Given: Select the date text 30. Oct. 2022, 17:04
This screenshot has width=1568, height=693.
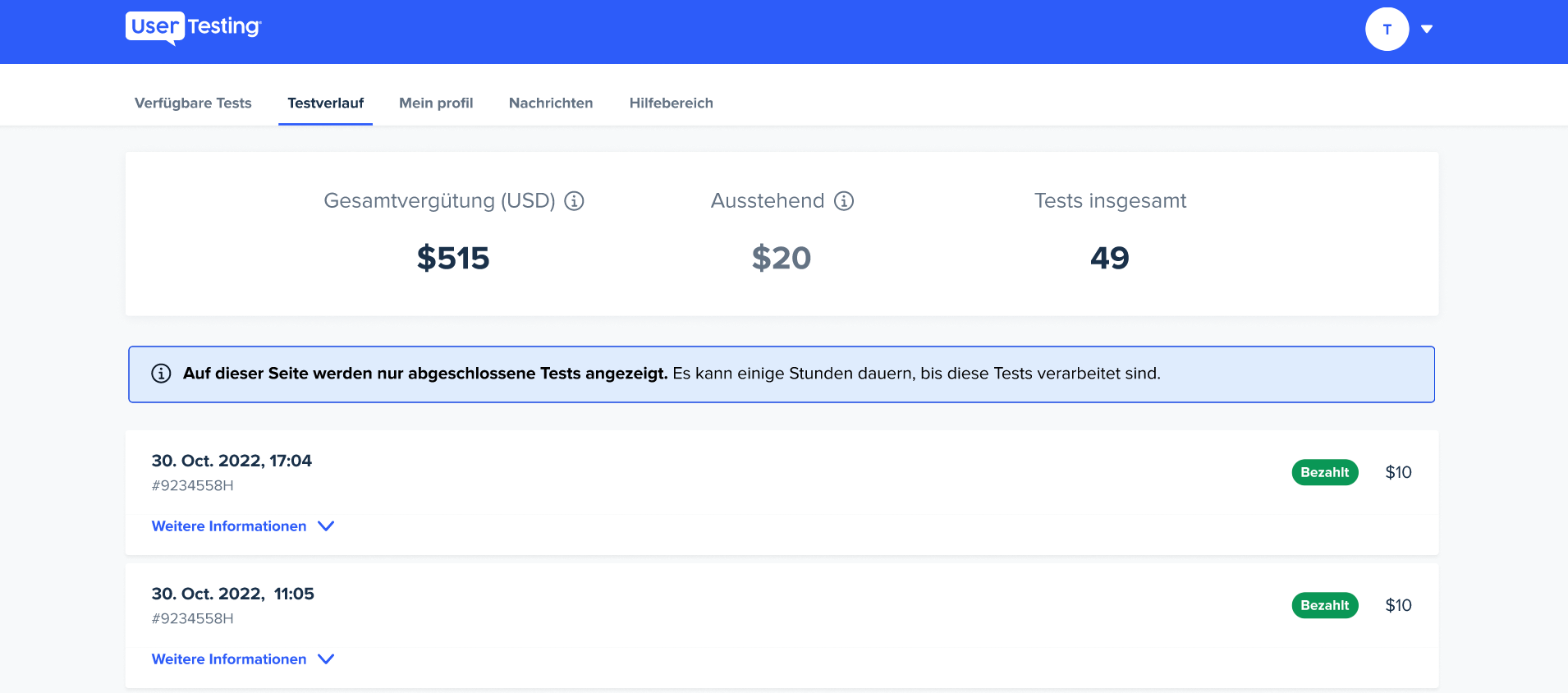Looking at the screenshot, I should [232, 461].
